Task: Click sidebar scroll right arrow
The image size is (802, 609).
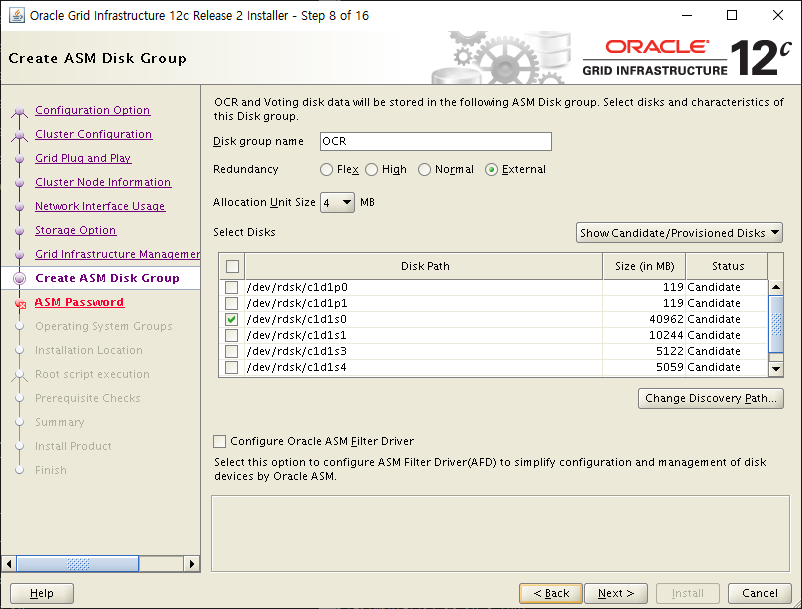Action: 191,564
